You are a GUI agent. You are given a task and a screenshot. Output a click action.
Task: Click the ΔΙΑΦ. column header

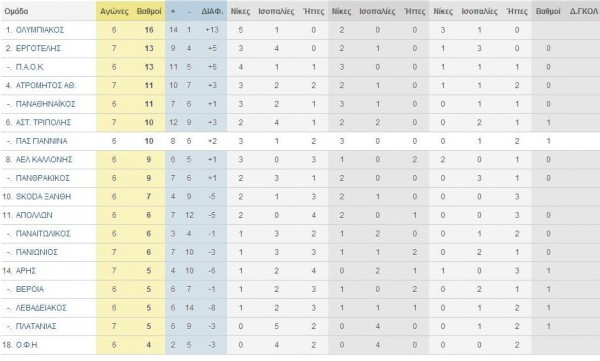click(212, 11)
